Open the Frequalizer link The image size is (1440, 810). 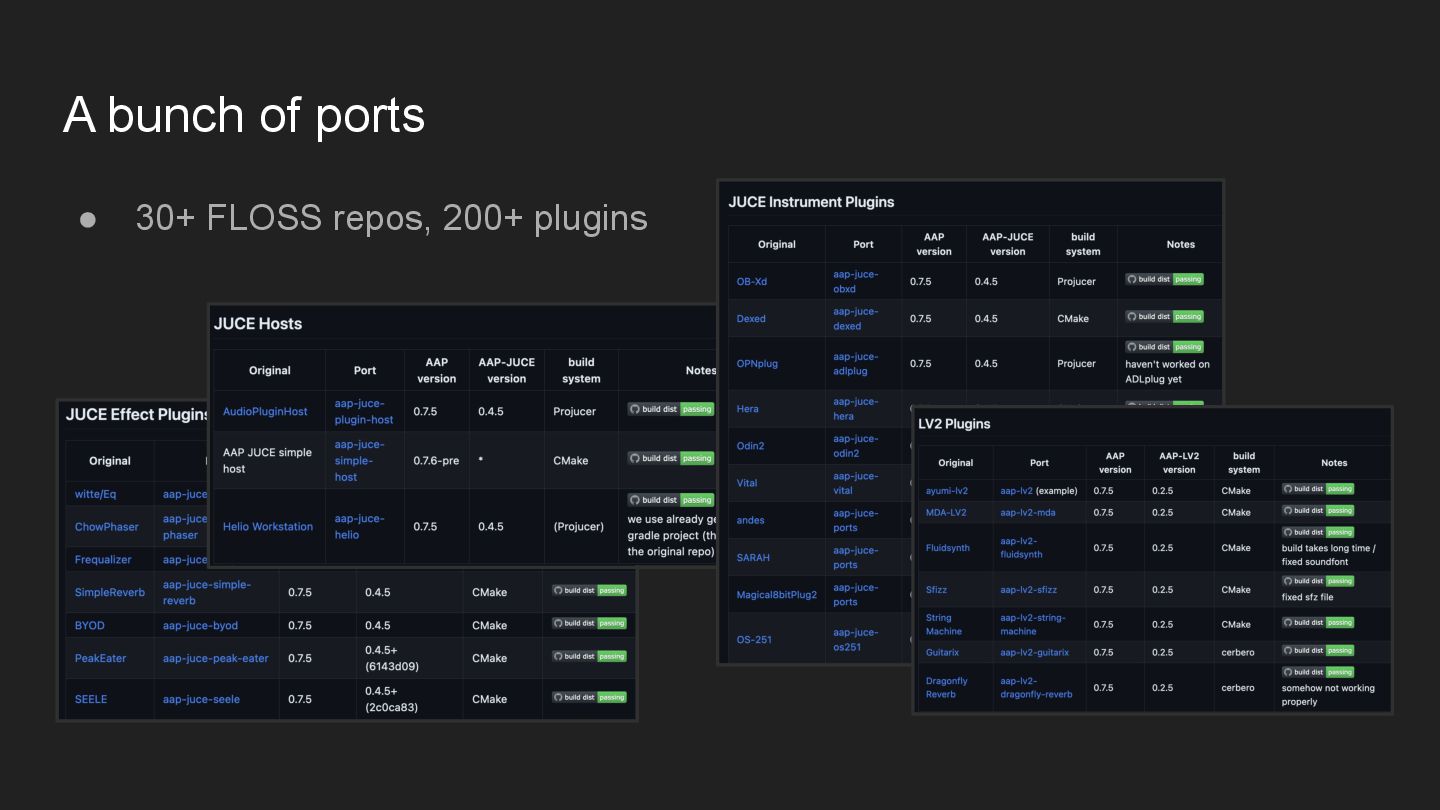click(103, 560)
